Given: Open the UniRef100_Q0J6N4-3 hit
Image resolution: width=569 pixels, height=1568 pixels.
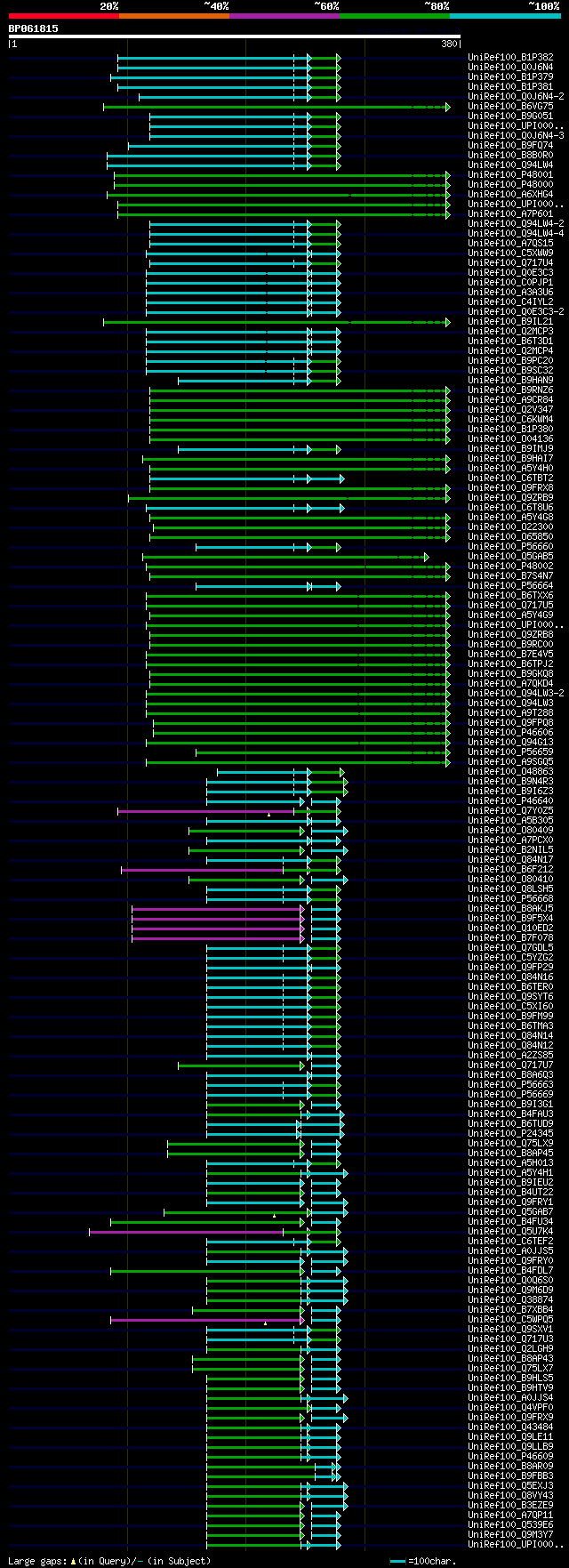Looking at the screenshot, I should pos(516,136).
